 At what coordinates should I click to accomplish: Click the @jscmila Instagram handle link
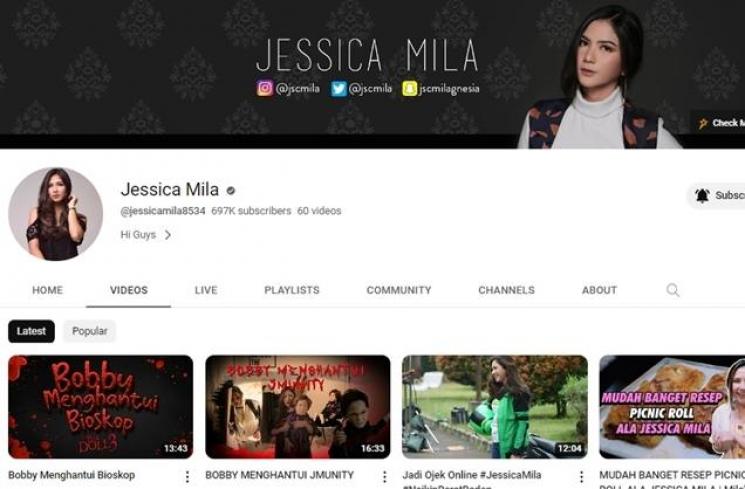pyautogui.click(x=297, y=88)
